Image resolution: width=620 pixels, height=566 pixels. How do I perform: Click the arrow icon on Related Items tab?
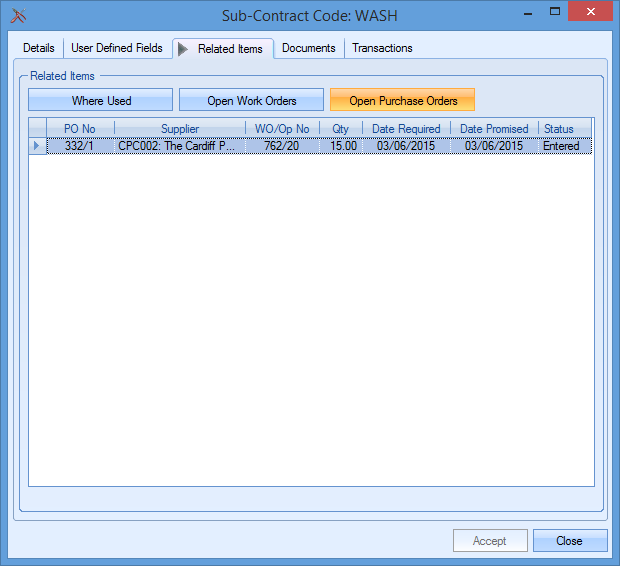click(183, 48)
